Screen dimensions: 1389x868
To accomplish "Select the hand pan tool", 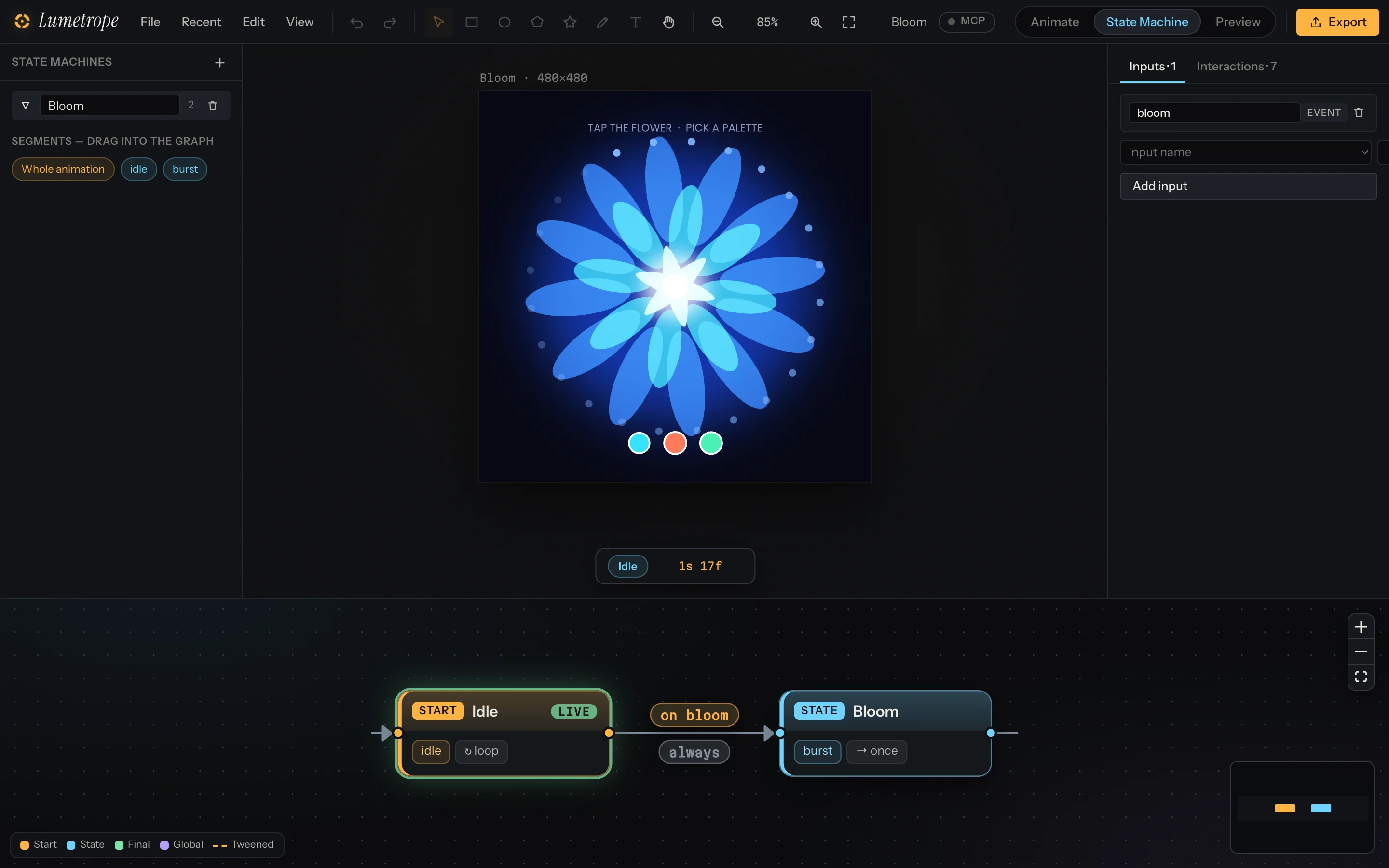I will coord(668,22).
